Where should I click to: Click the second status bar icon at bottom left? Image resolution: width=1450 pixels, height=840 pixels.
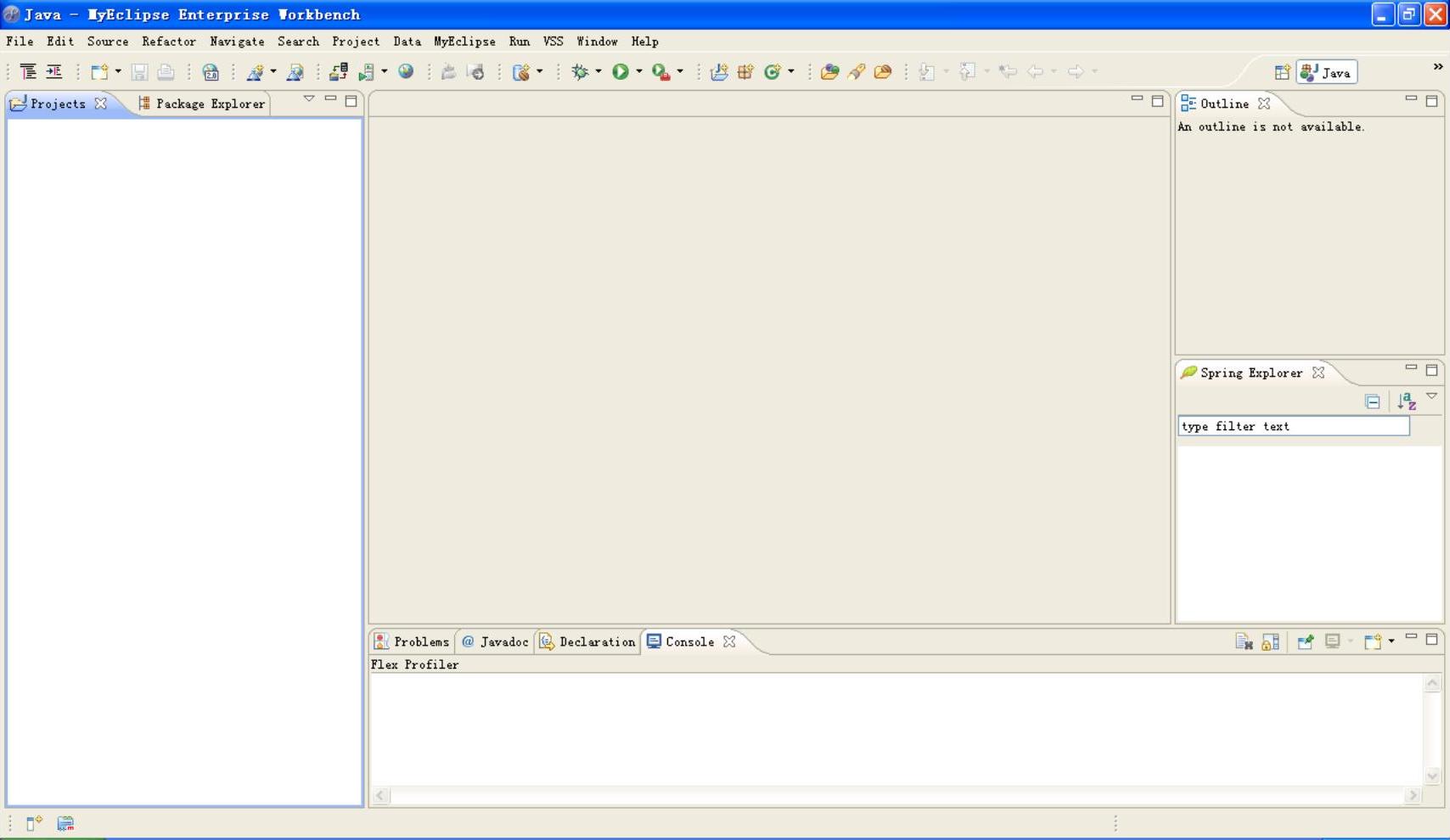click(x=65, y=823)
